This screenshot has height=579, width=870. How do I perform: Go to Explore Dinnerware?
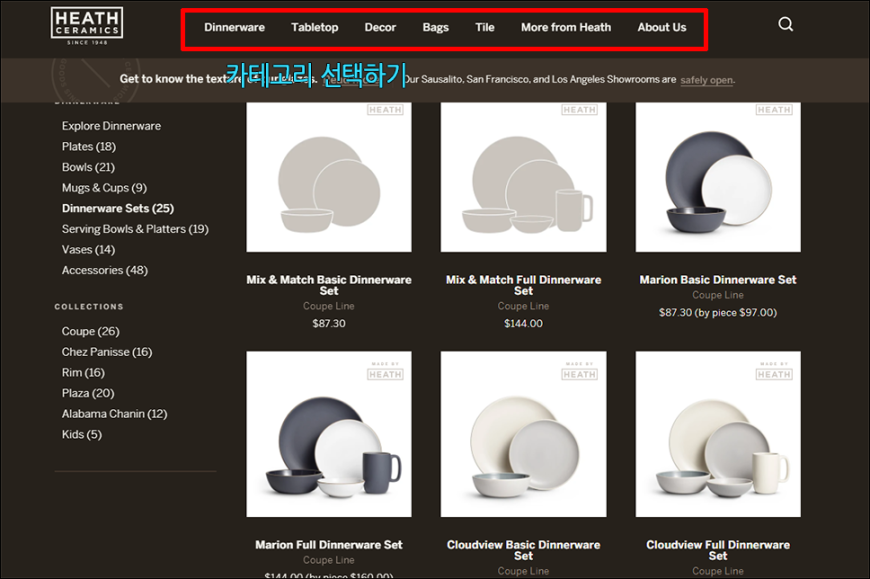click(111, 126)
